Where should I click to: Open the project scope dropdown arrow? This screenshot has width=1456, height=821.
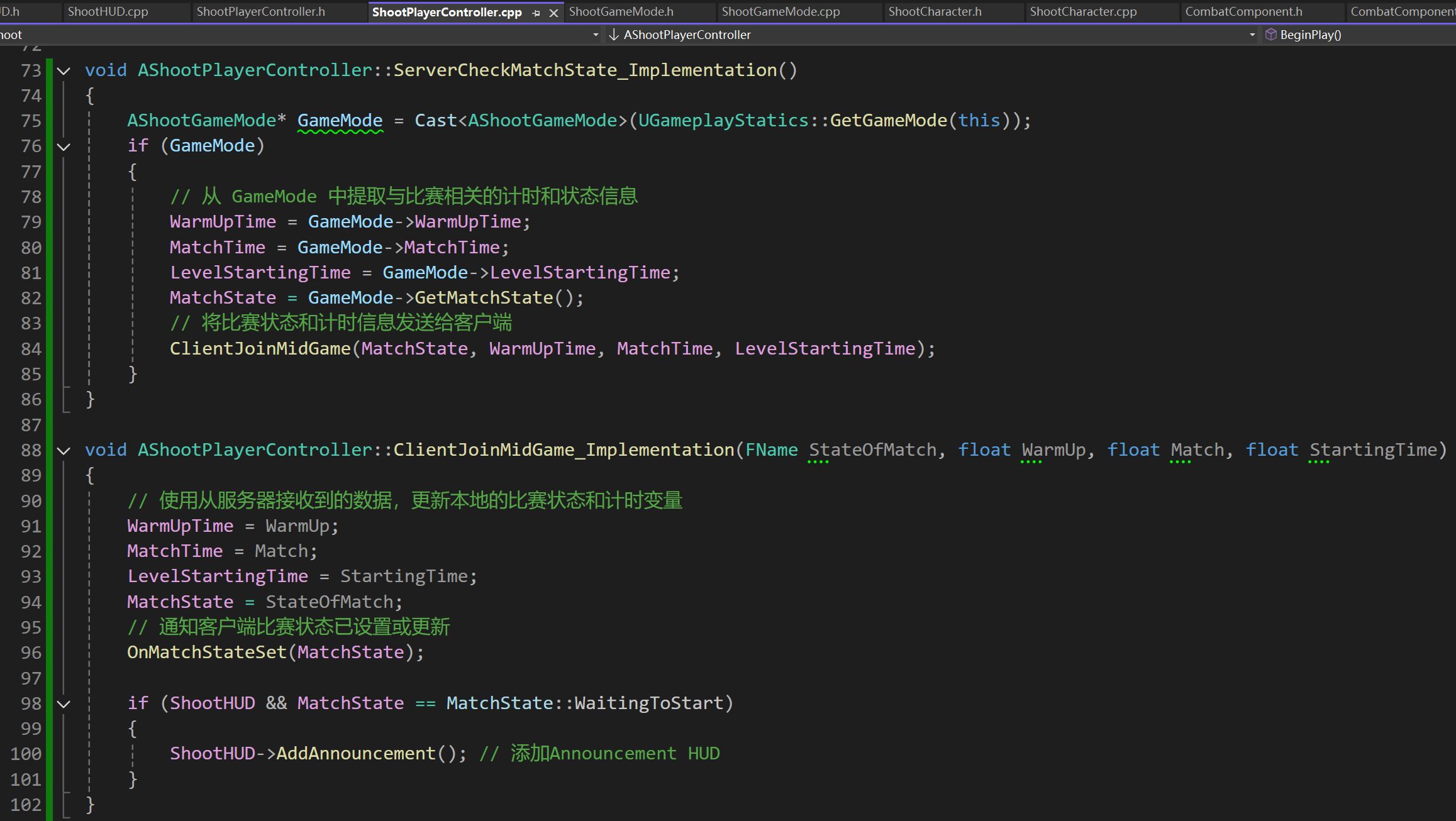pos(596,35)
